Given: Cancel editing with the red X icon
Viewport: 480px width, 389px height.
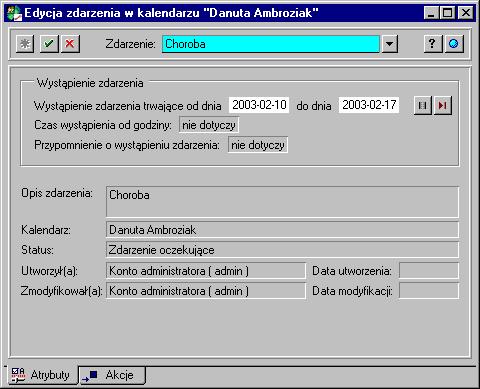Looking at the screenshot, I should [70, 44].
